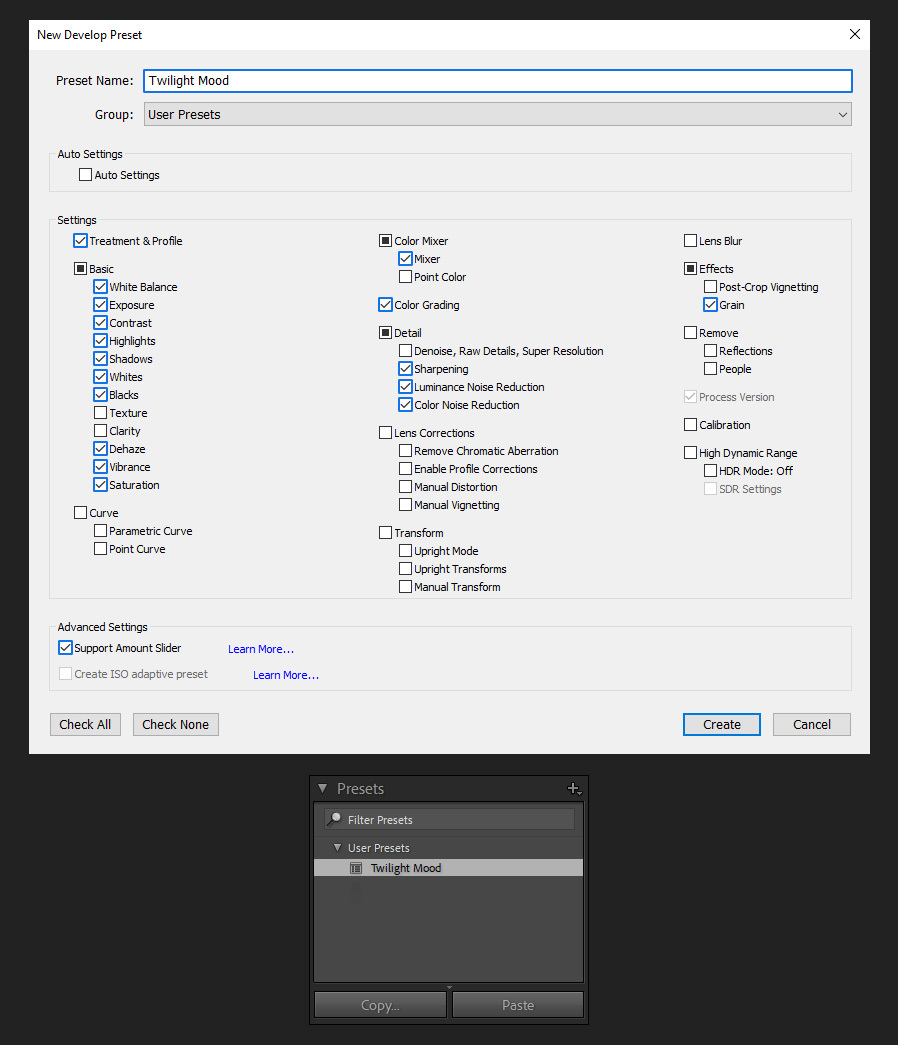Viewport: 898px width, 1045px height.
Task: Uncheck Color Noise Reduction
Action: click(405, 405)
